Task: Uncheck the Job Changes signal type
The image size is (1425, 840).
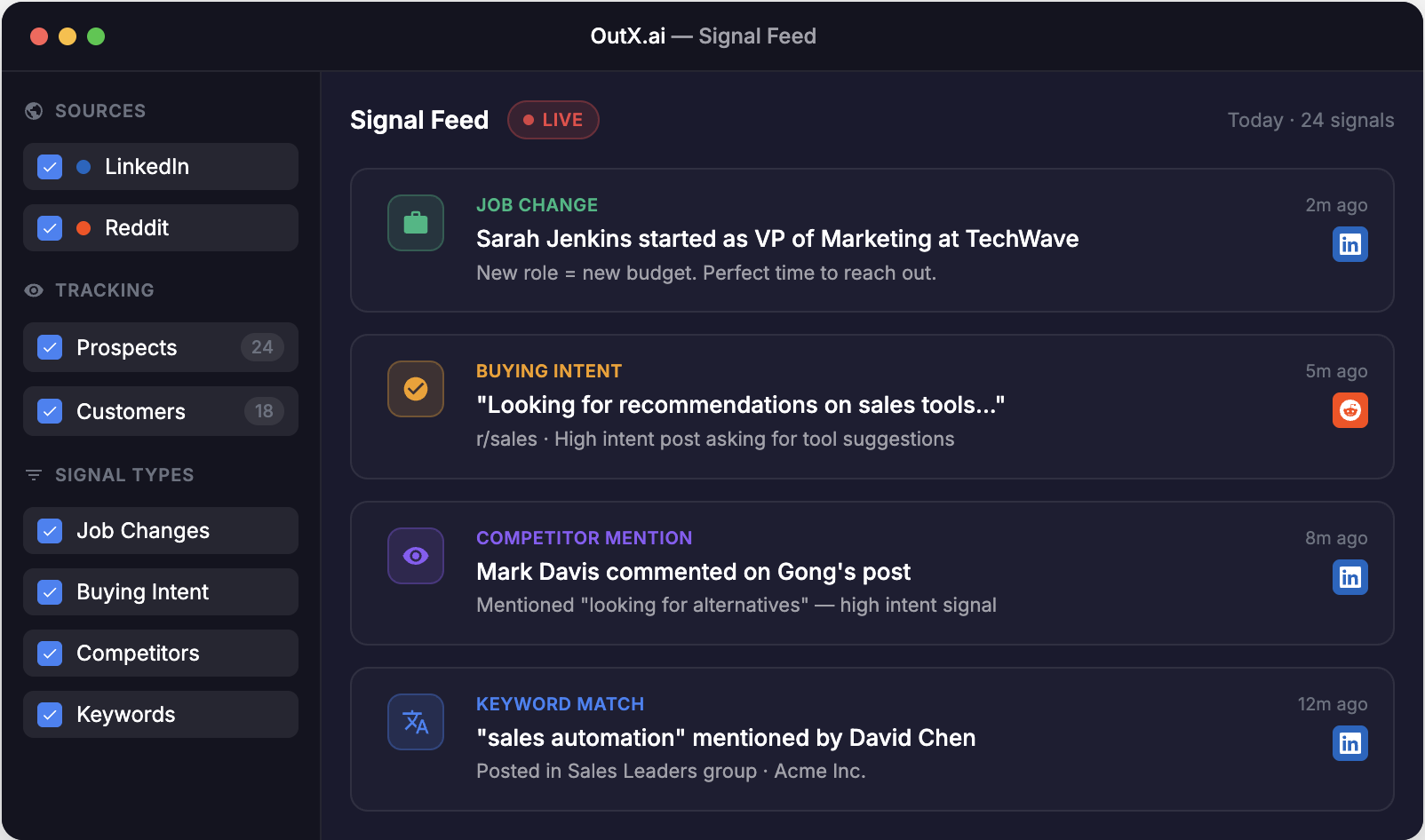Action: [50, 531]
